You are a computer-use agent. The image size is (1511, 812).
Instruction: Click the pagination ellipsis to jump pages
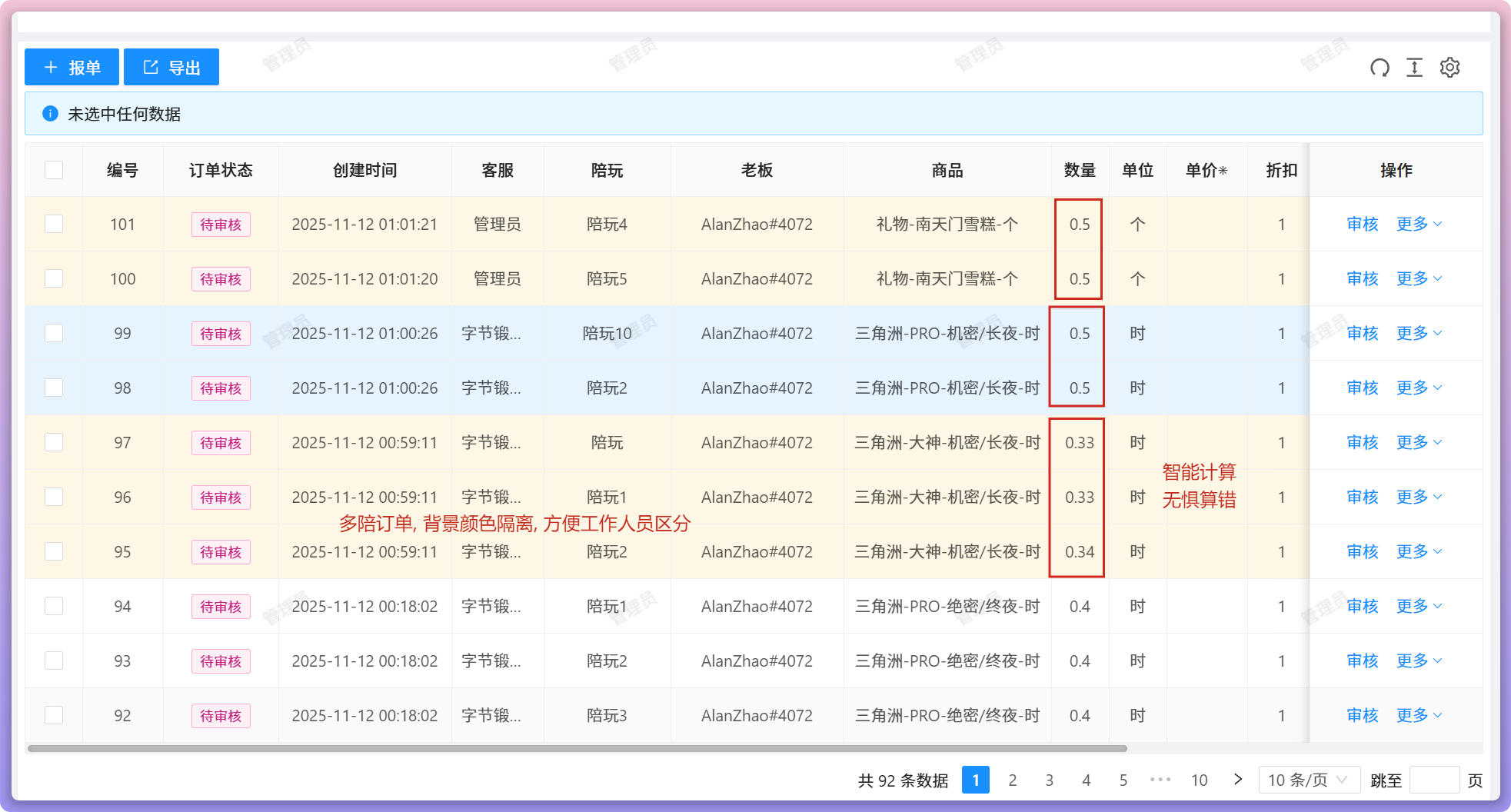[1160, 780]
